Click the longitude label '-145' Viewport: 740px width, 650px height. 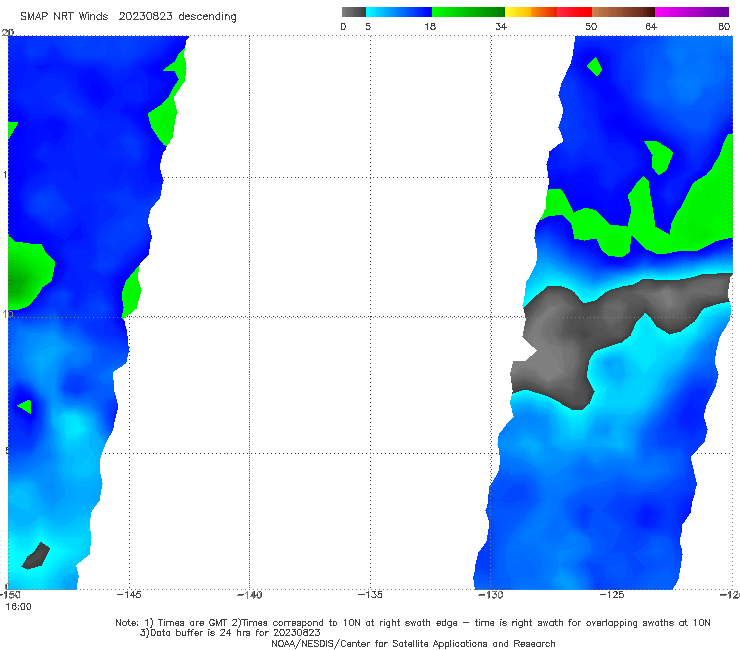129,595
